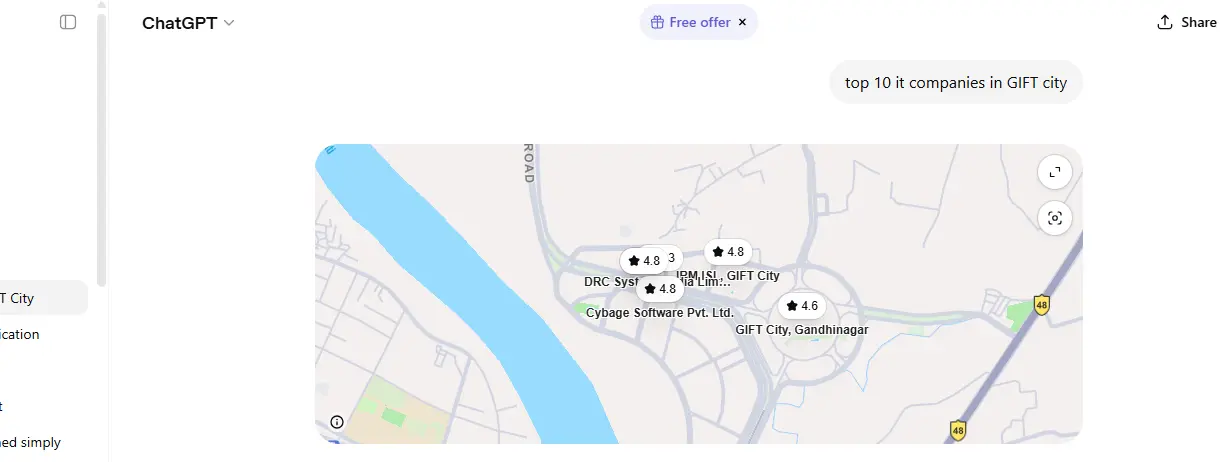Open the map info icon
The width and height of the screenshot is (1223, 462).
[337, 422]
